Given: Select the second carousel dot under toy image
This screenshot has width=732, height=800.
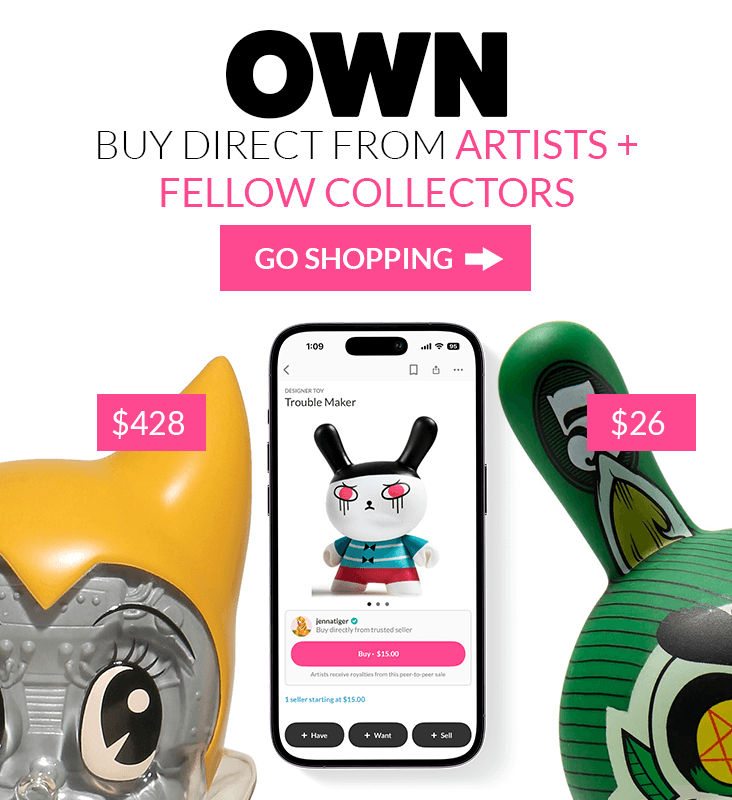Looking at the screenshot, I should click(378, 604).
